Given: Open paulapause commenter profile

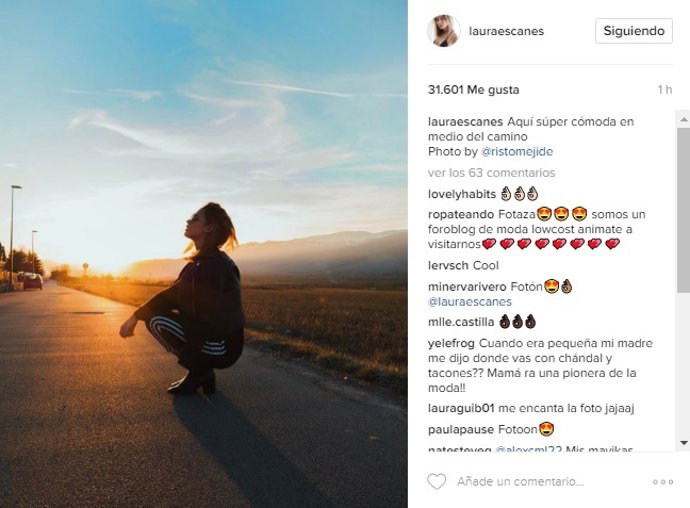Looking at the screenshot, I should [x=461, y=429].
